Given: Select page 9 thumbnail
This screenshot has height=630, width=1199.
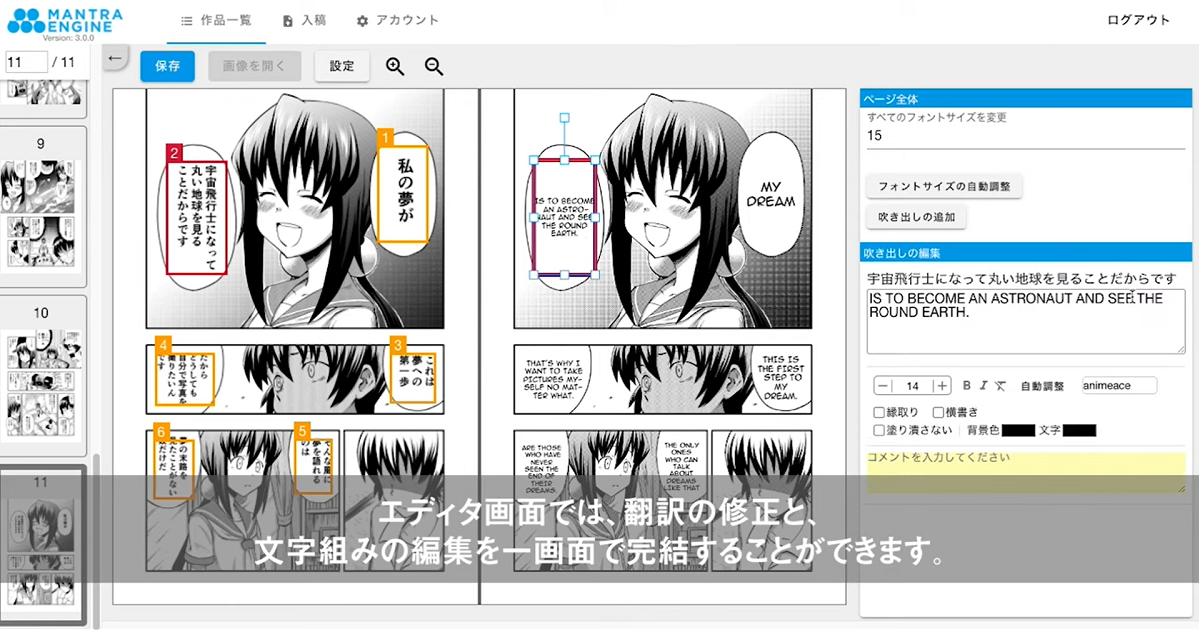Looking at the screenshot, I should (41, 213).
